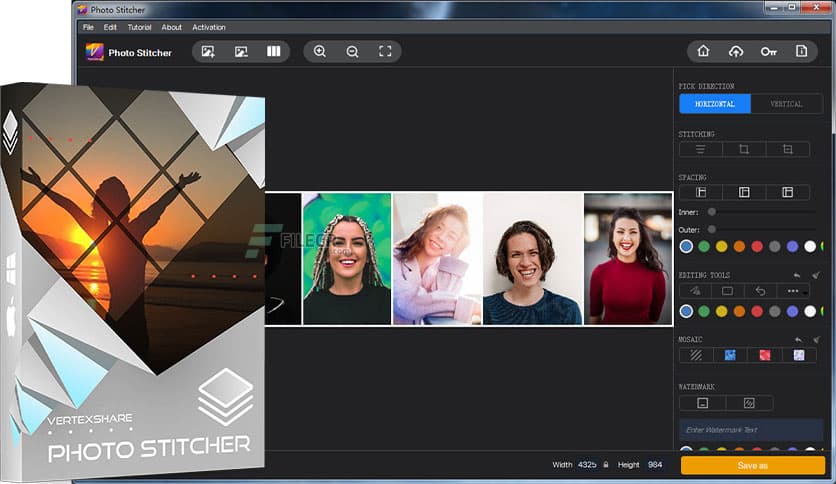The image size is (836, 484).
Task: Undo last edit beside Editing Tools heading
Action: 797,275
